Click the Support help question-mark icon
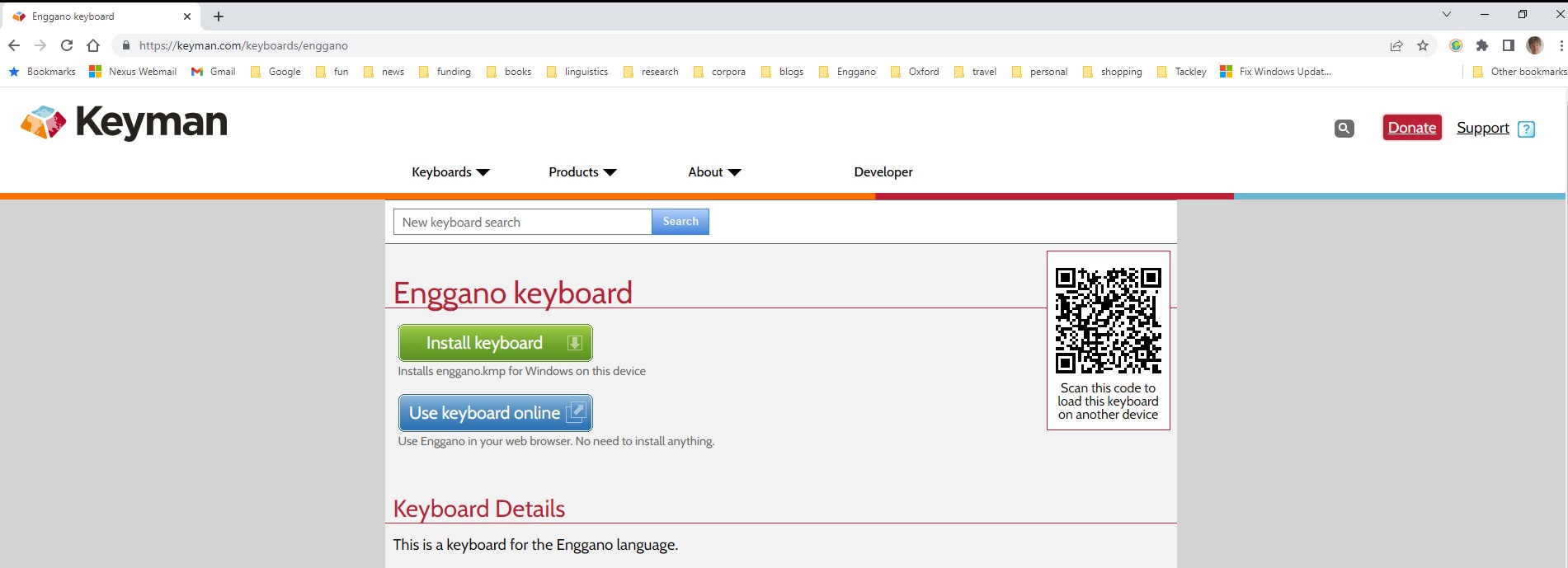Viewport: 1568px width, 568px height. tap(1526, 129)
